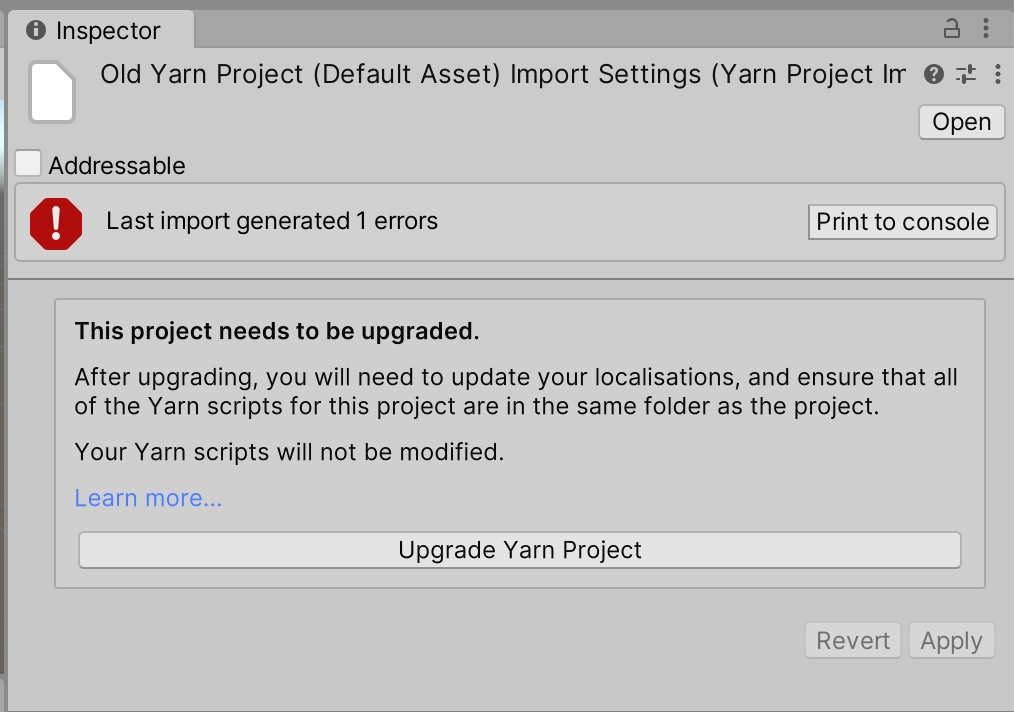The height and width of the screenshot is (712, 1014).
Task: Follow the Learn more... link
Action: tap(148, 498)
